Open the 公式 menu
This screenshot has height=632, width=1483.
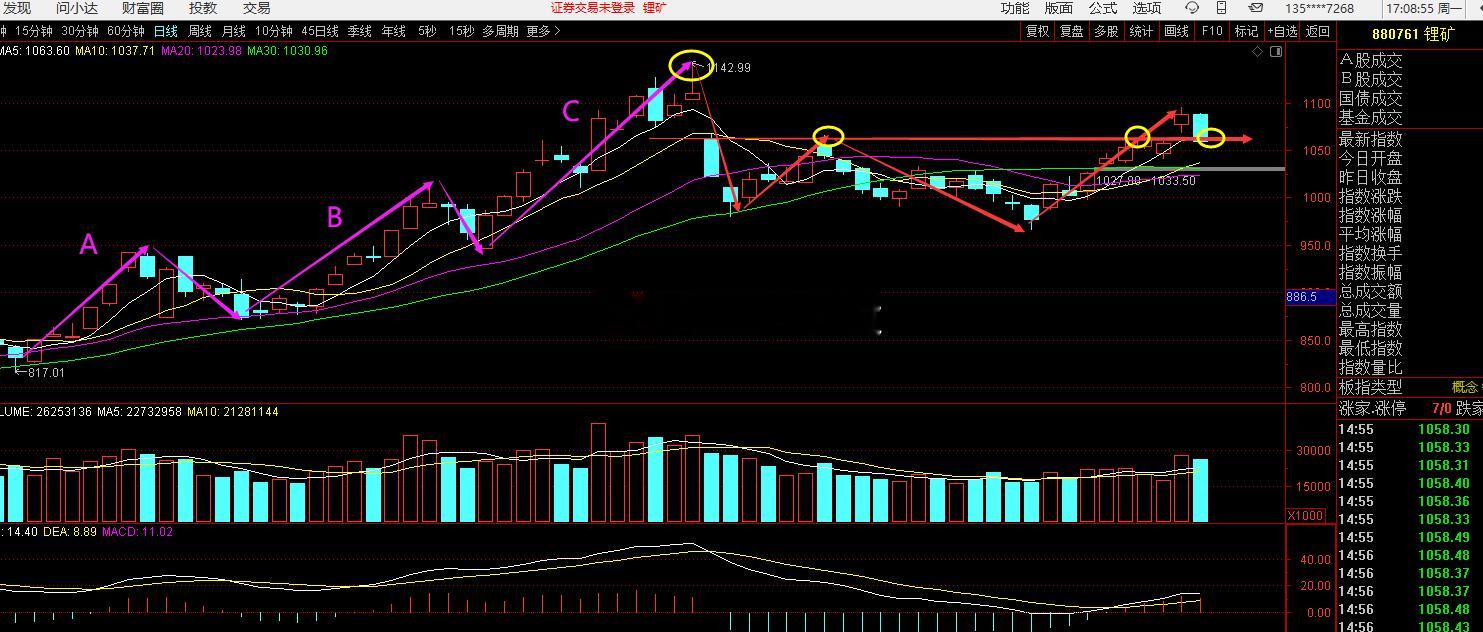(1103, 8)
